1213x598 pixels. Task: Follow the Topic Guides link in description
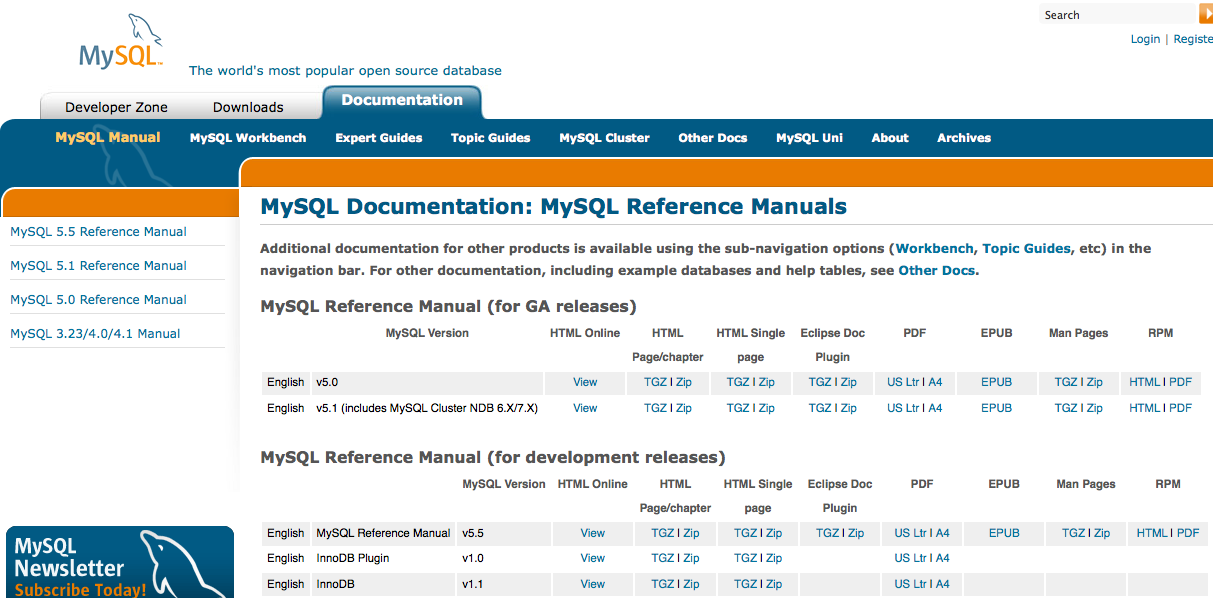(x=1026, y=248)
